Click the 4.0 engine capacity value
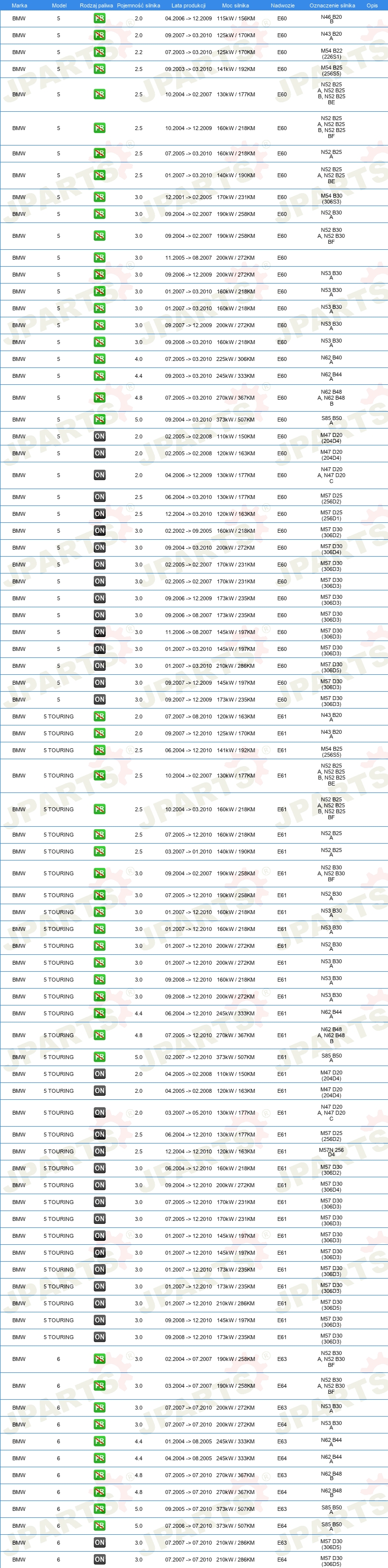This screenshot has width=388, height=1568. click(x=138, y=359)
